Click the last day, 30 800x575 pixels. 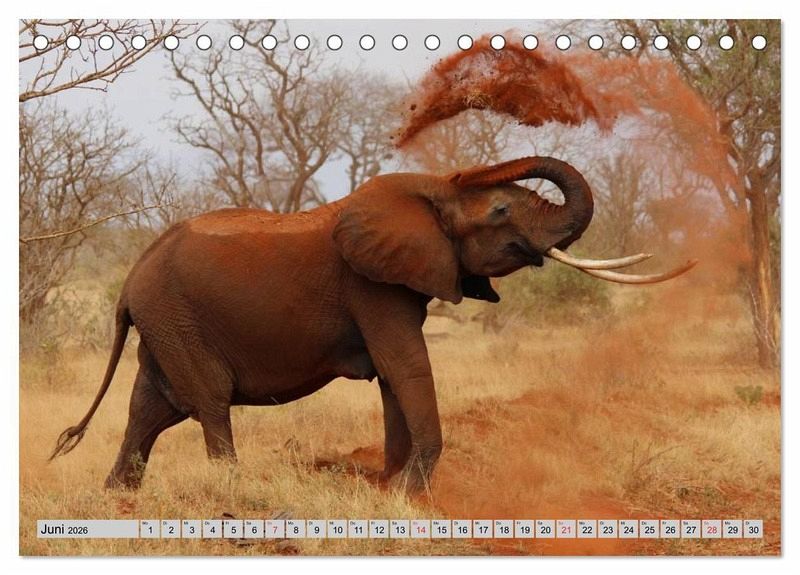coord(753,529)
